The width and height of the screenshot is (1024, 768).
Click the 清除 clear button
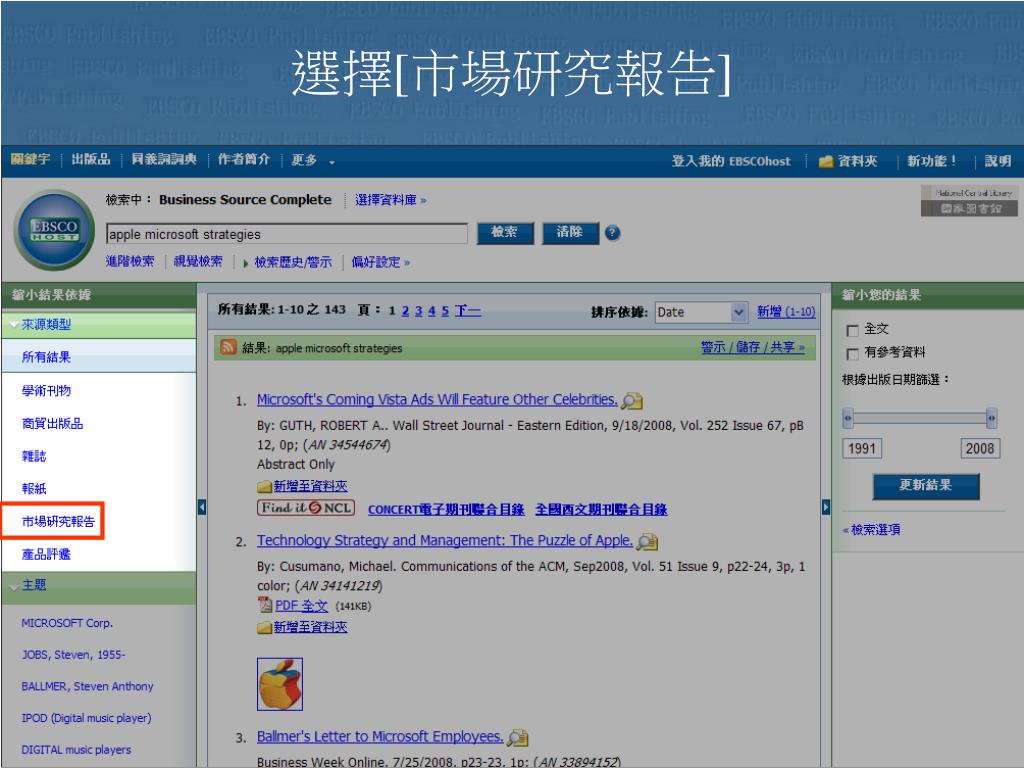[x=570, y=233]
